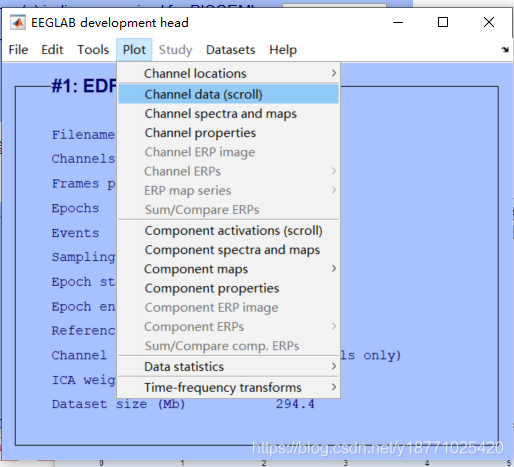This screenshot has width=514, height=467.
Task: Click the #1: EDF dataset title
Action: (x=84, y=86)
